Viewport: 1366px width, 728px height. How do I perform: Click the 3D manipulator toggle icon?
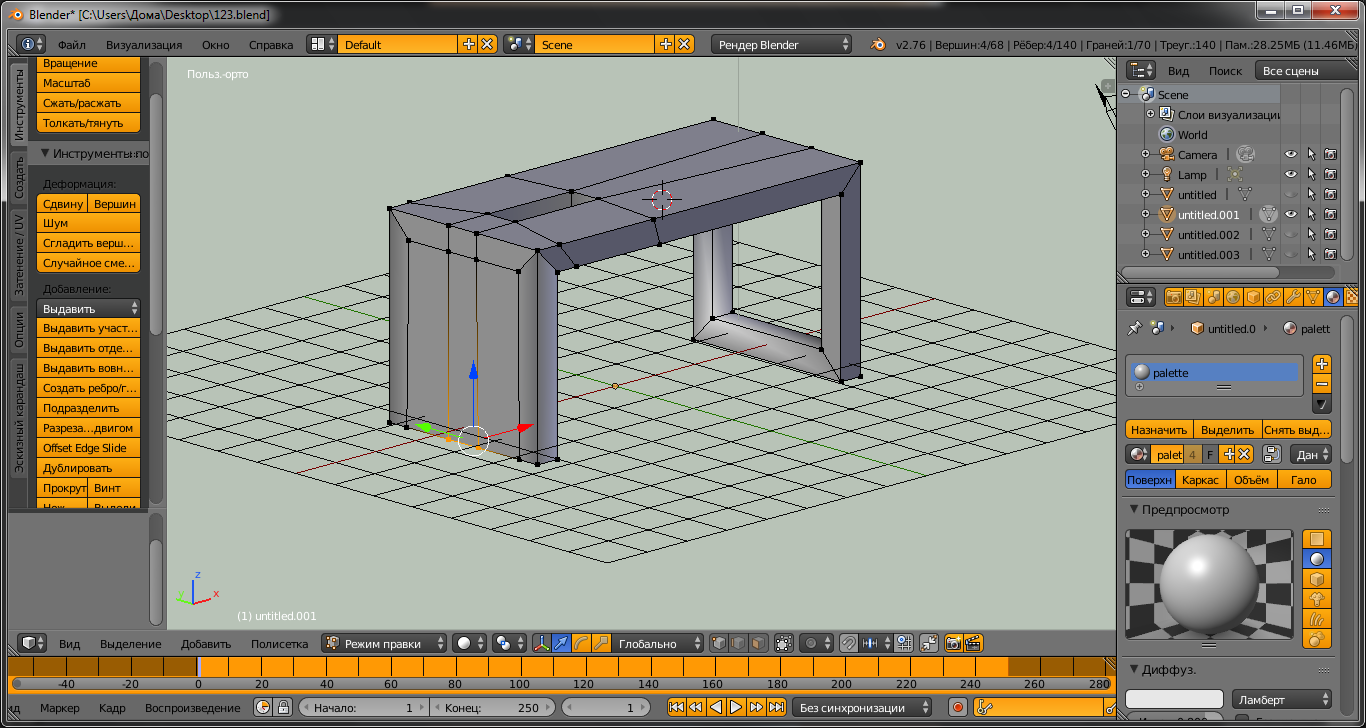tap(541, 643)
